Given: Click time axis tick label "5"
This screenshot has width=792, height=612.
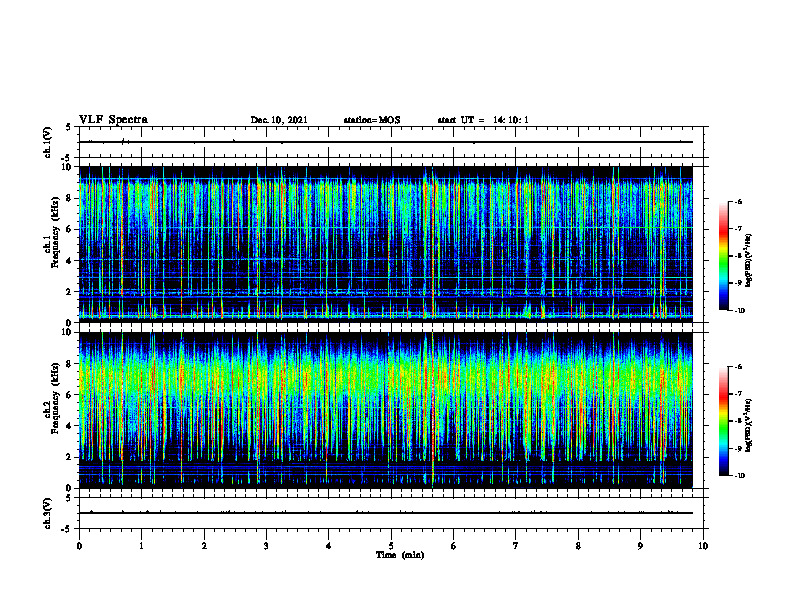Looking at the screenshot, I should (x=391, y=546).
